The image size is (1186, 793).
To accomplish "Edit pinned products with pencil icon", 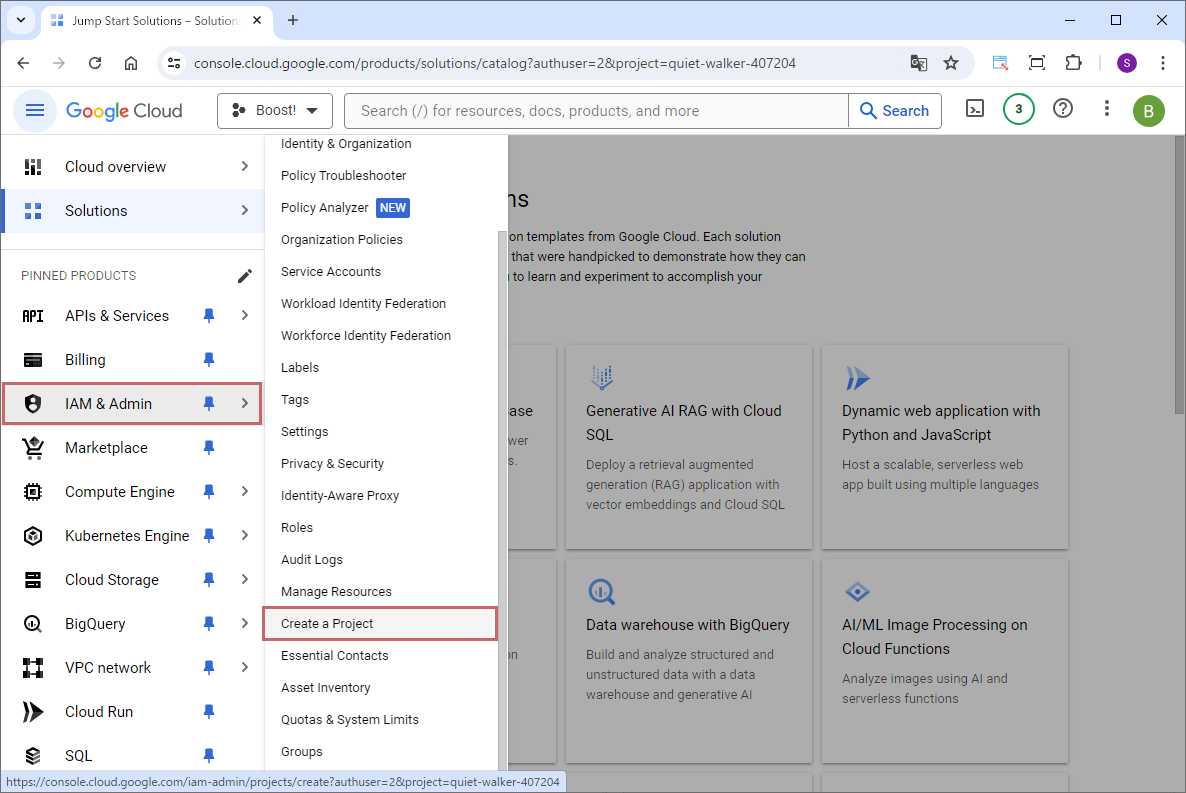I will click(x=244, y=276).
